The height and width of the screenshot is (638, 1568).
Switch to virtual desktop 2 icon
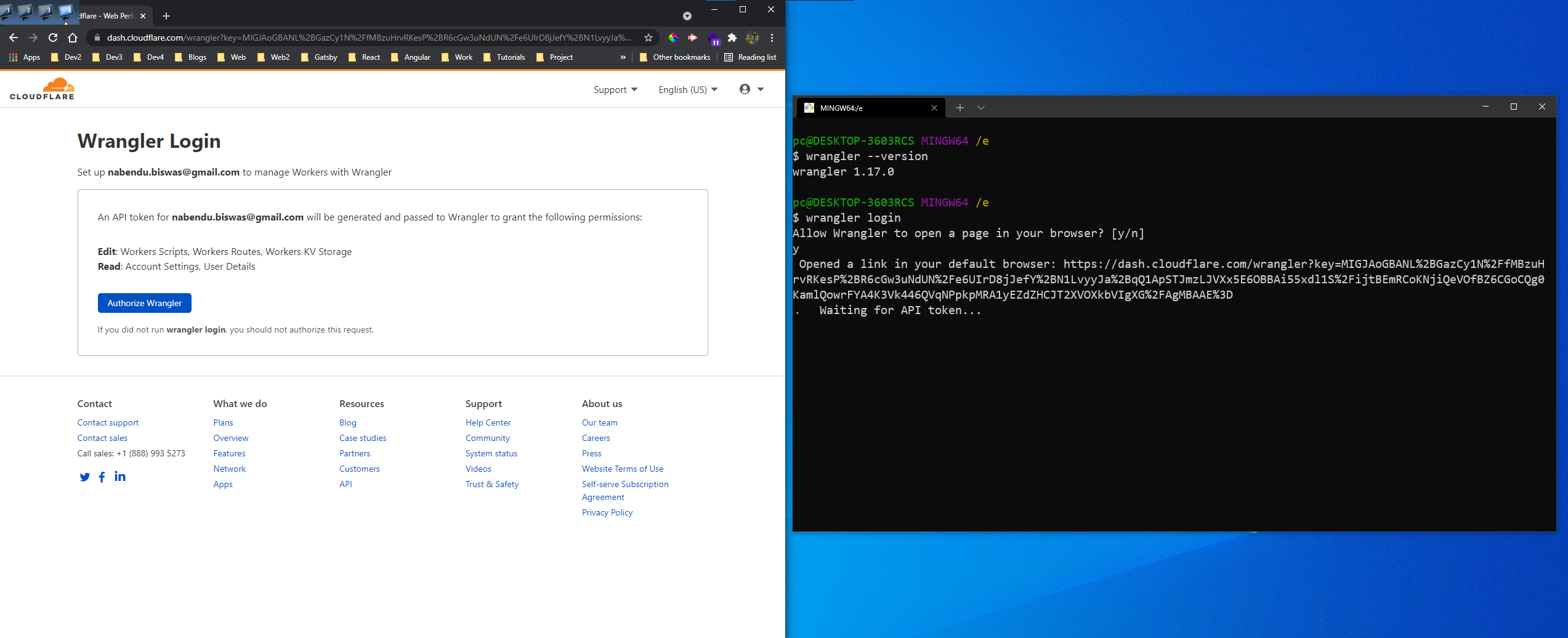pos(25,11)
